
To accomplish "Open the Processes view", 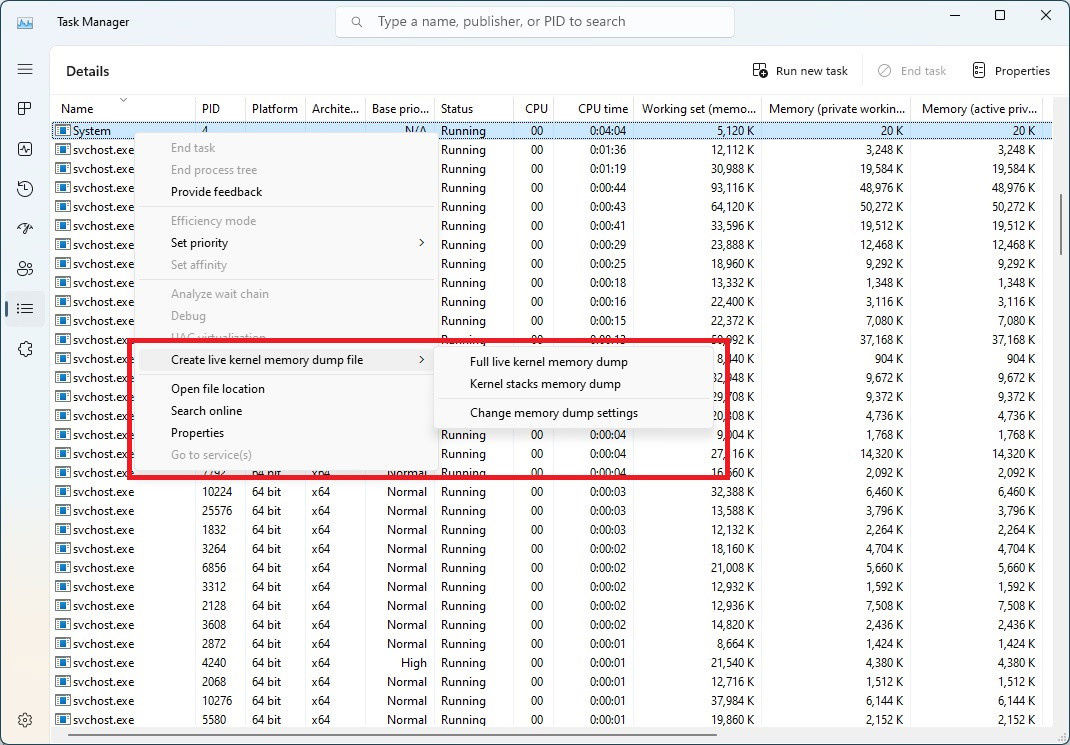I will coord(25,109).
